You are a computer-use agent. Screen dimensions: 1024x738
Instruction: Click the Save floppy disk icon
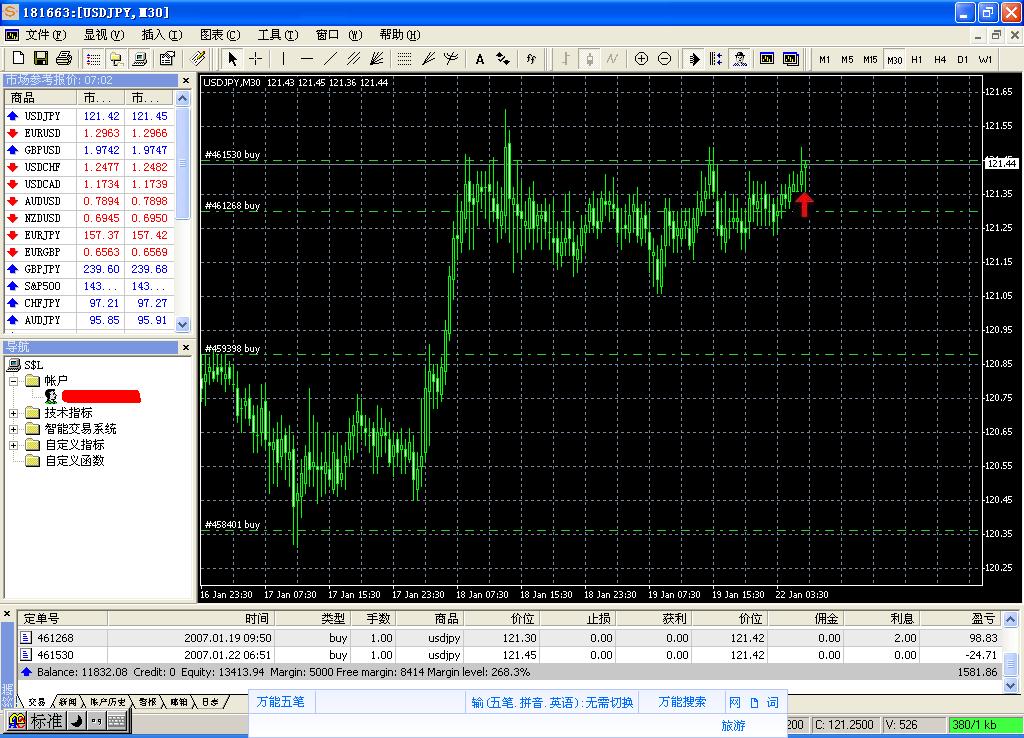click(x=40, y=59)
